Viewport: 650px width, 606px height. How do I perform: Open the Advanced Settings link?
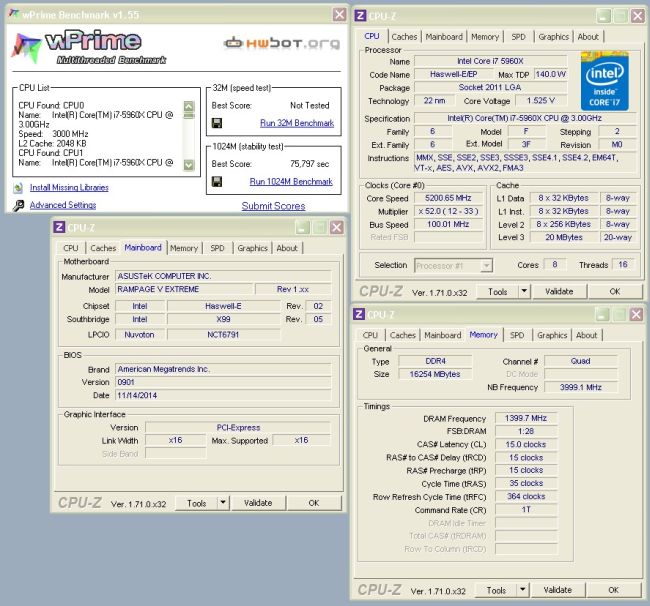click(x=63, y=205)
